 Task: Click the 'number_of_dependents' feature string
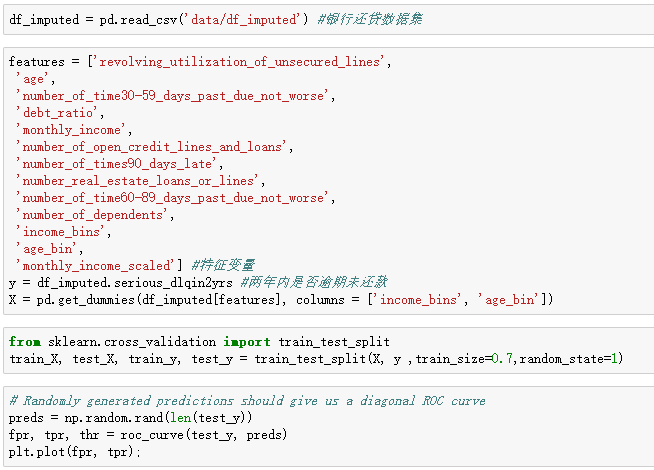93,215
